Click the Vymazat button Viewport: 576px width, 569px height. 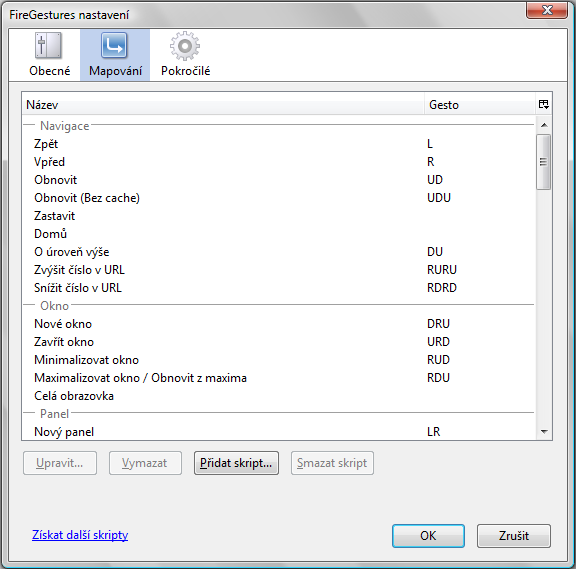pos(145,463)
